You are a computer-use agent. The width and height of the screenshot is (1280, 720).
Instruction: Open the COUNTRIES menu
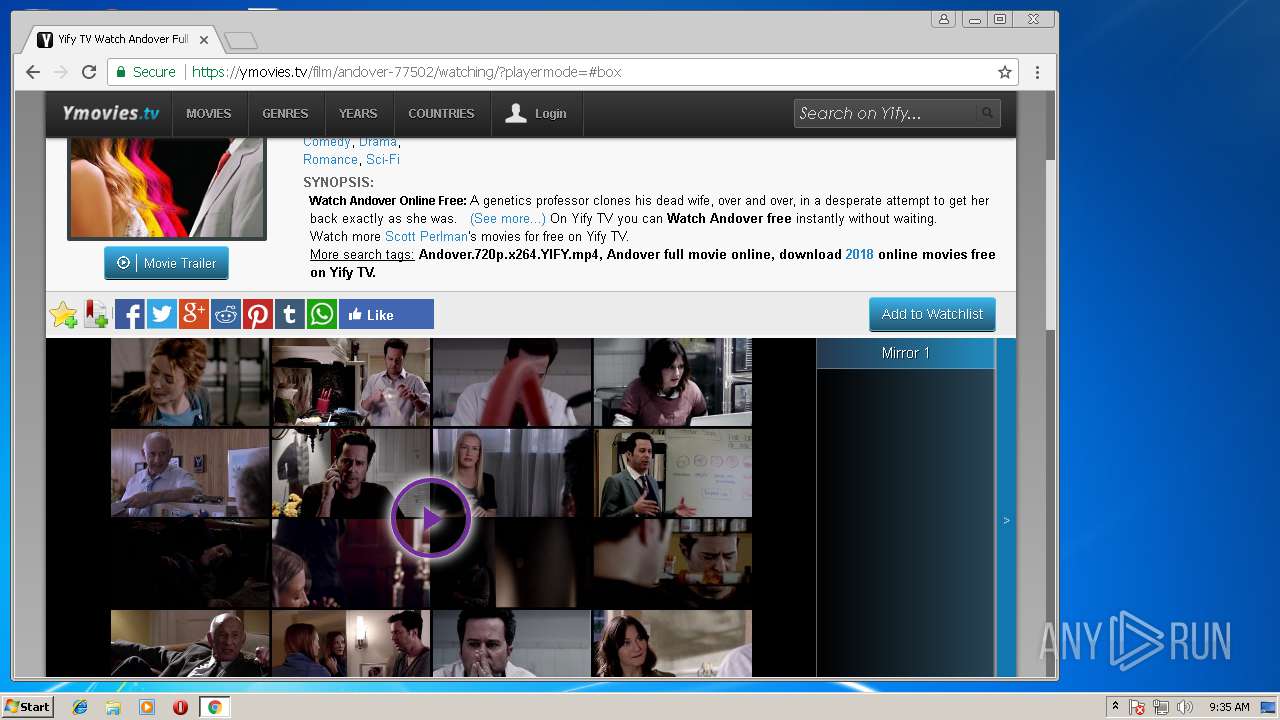pyautogui.click(x=441, y=114)
